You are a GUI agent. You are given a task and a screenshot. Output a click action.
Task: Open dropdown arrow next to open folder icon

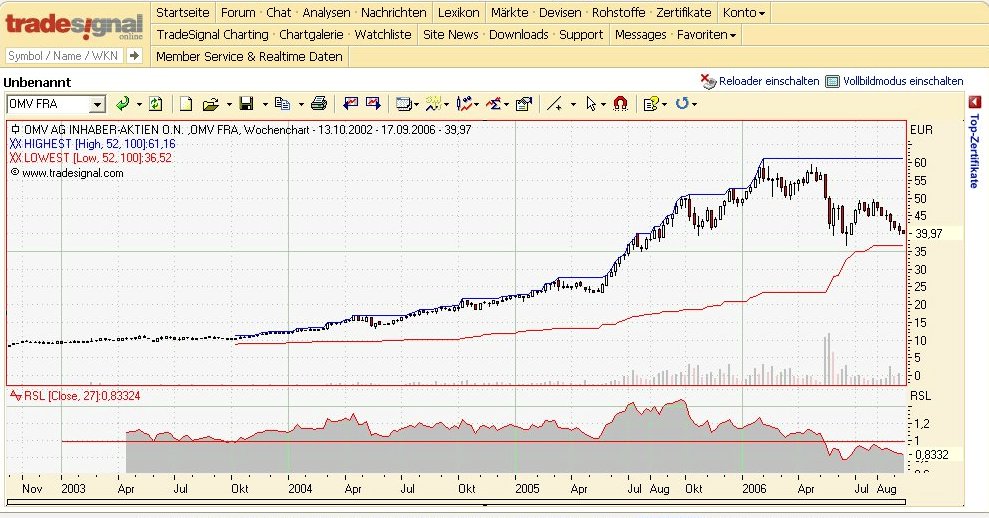click(228, 104)
